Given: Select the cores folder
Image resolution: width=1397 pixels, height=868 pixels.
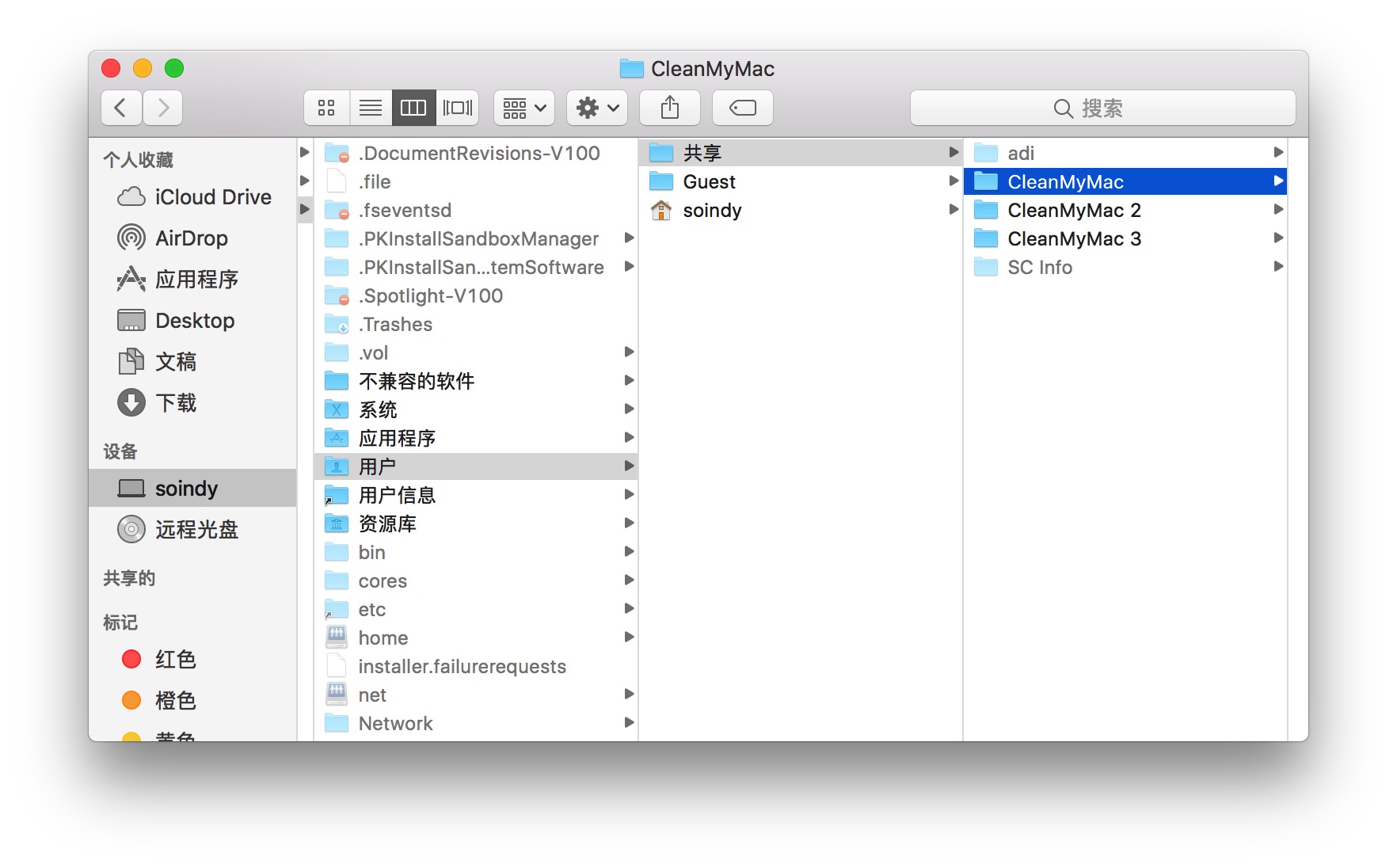Looking at the screenshot, I should click(475, 581).
